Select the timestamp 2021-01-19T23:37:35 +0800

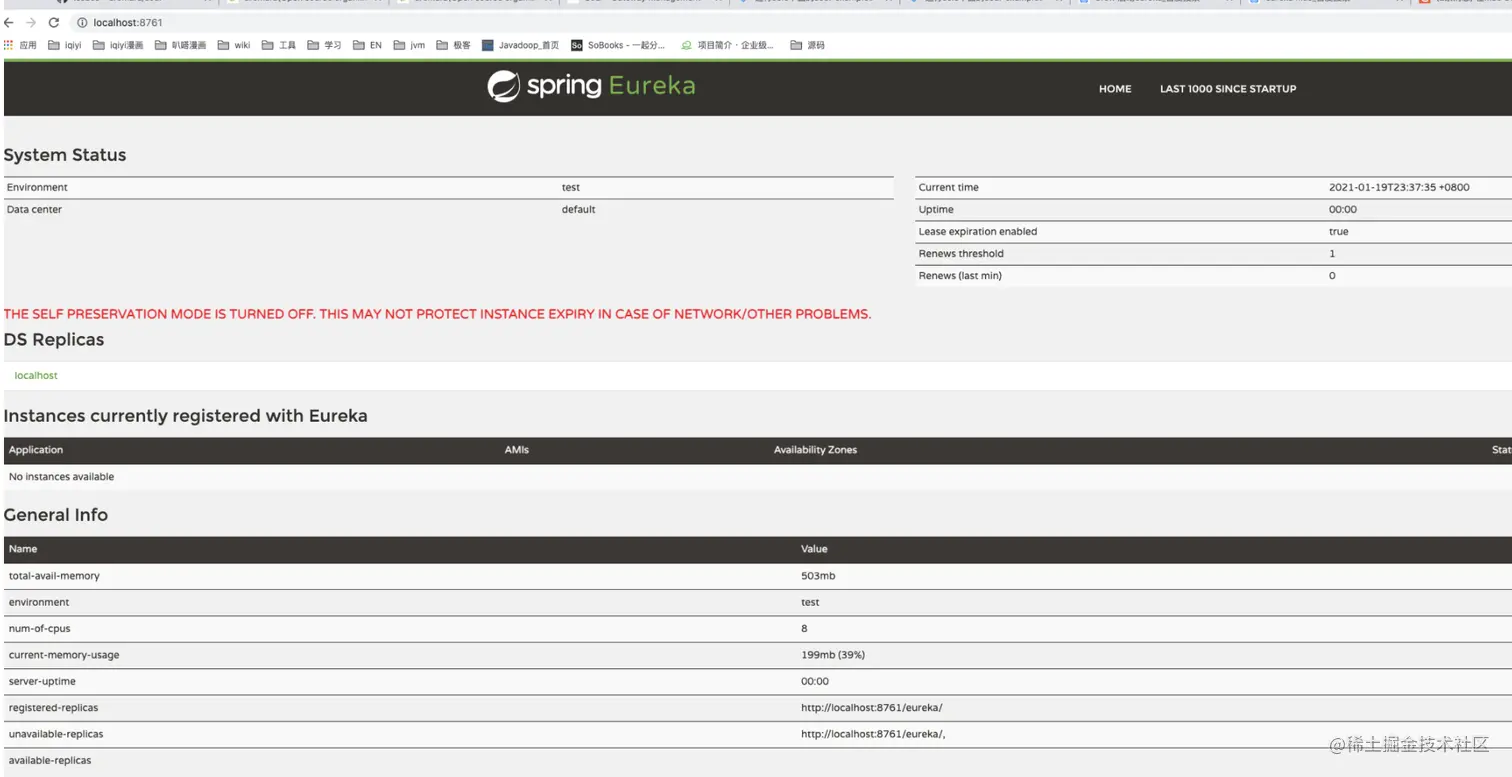point(1399,188)
